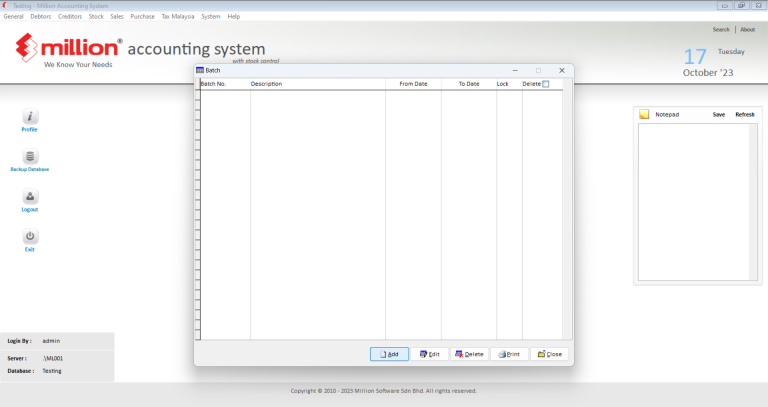Click the To Date column header
This screenshot has width=768, height=407.
(x=469, y=84)
